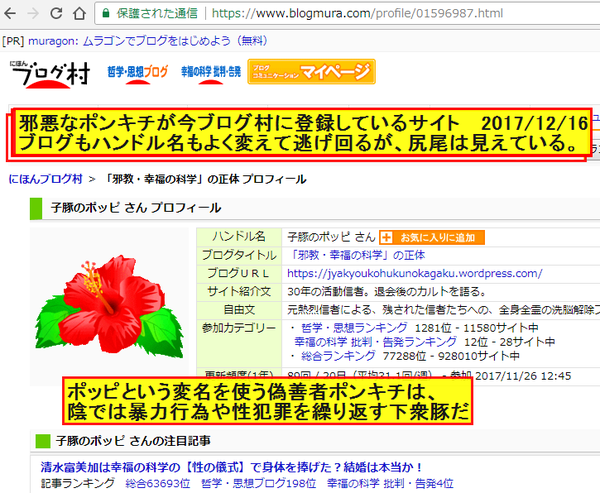Click the 総合63693位 article ranking link
600x493 pixels.
click(158, 483)
